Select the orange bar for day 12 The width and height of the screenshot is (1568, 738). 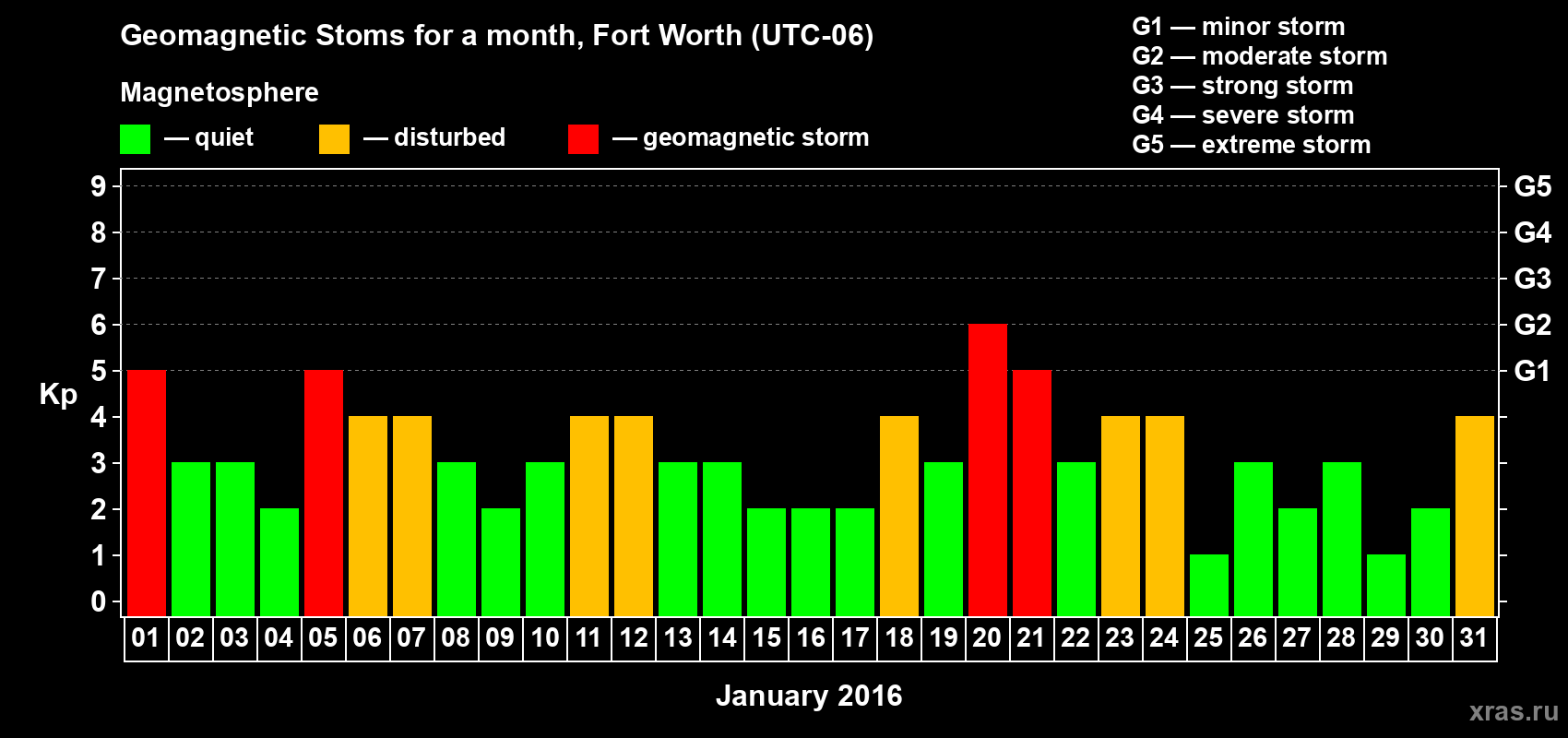(x=634, y=517)
